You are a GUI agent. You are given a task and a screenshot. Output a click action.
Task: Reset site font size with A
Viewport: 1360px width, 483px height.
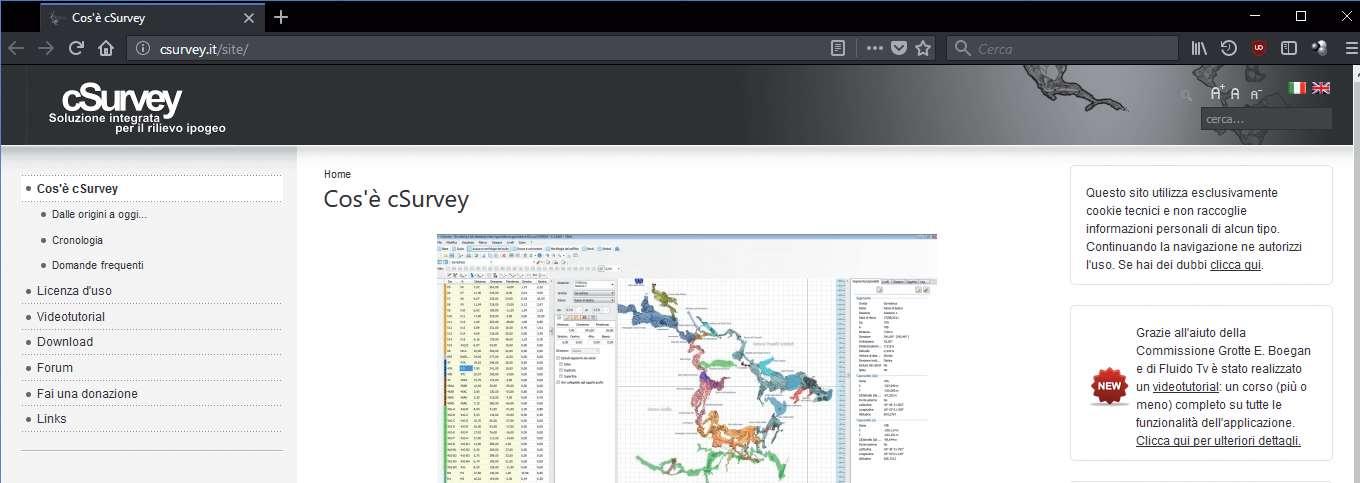pyautogui.click(x=1236, y=93)
